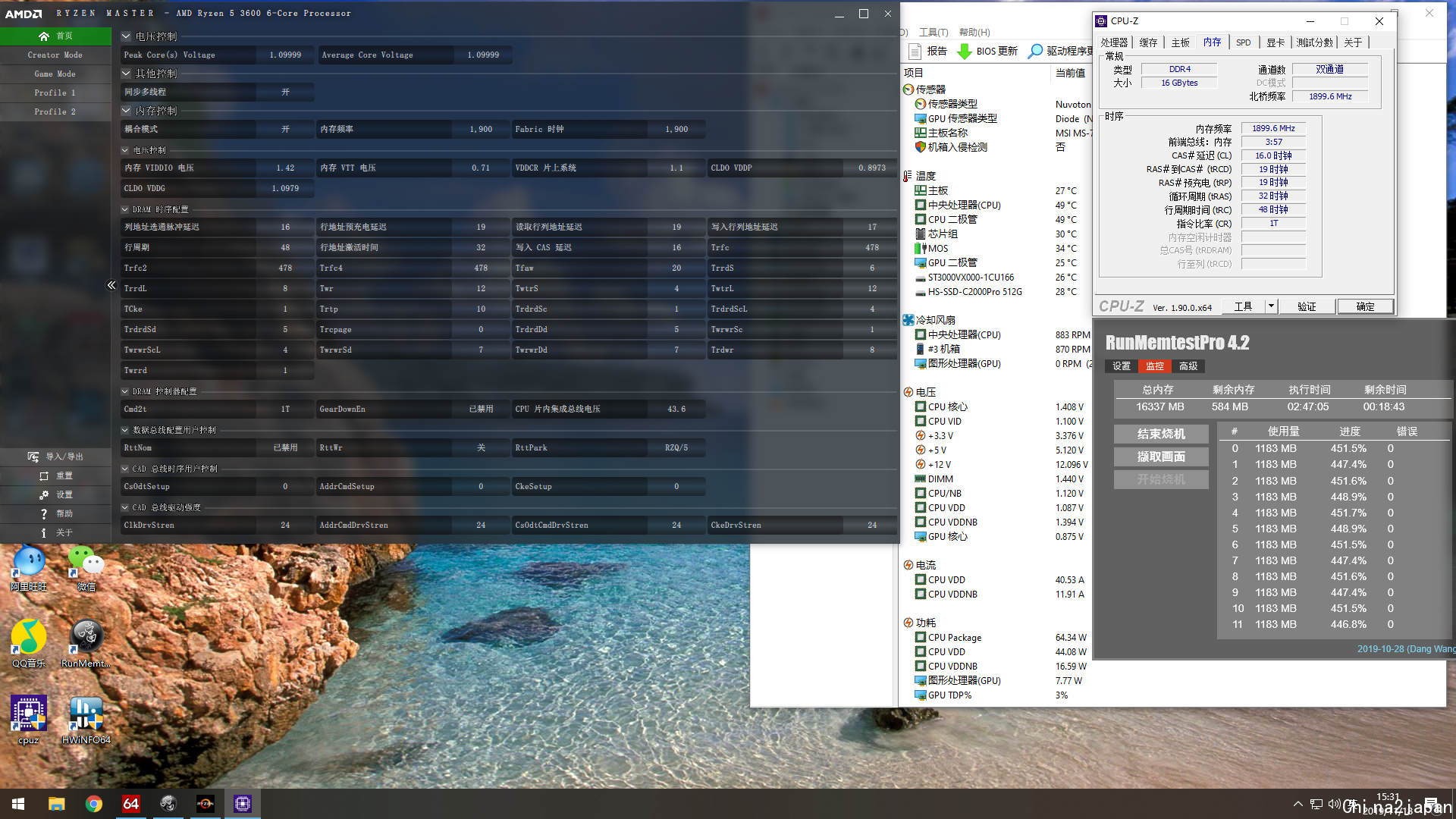This screenshot has height=819, width=1456.
Task: Edit the Trfc timing value field
Action: coord(872,247)
